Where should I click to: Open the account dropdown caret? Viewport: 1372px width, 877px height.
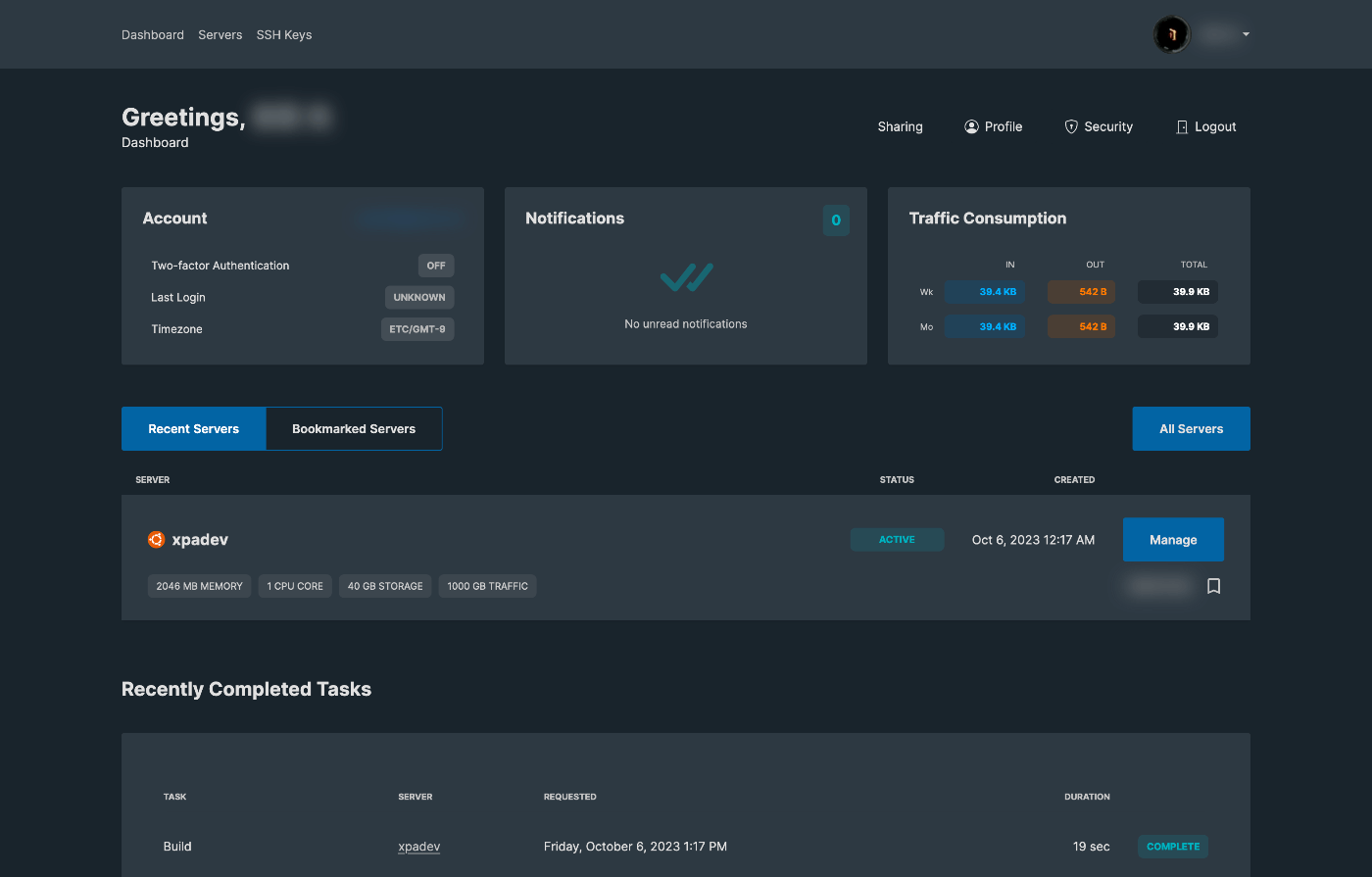click(1246, 34)
